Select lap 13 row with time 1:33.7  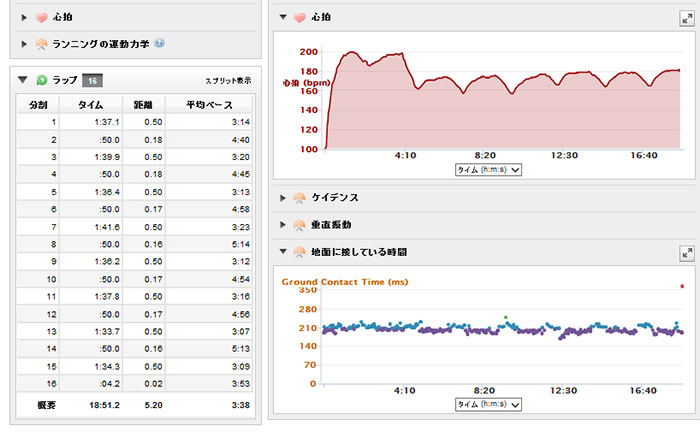[134, 332]
